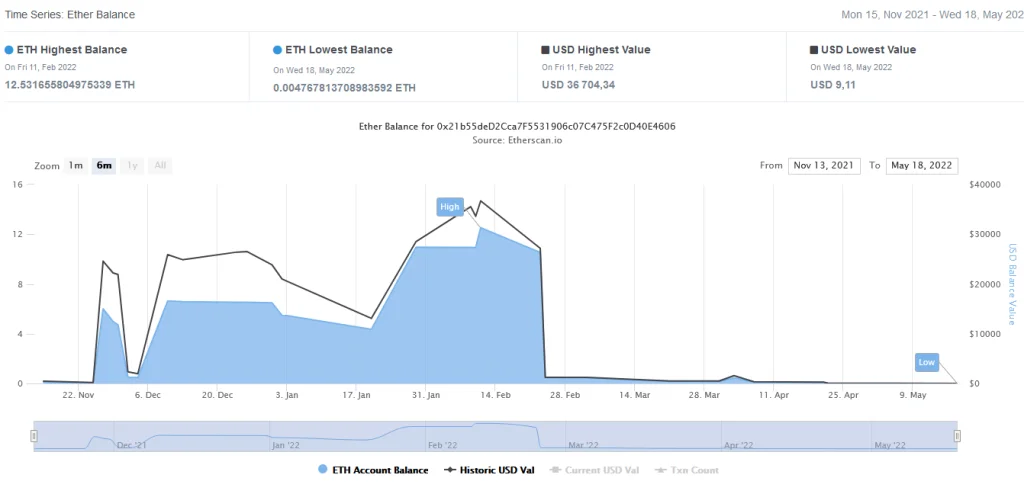Toggle Txn Count legend series
The height and width of the screenshot is (494, 1024).
pyautogui.click(x=686, y=470)
